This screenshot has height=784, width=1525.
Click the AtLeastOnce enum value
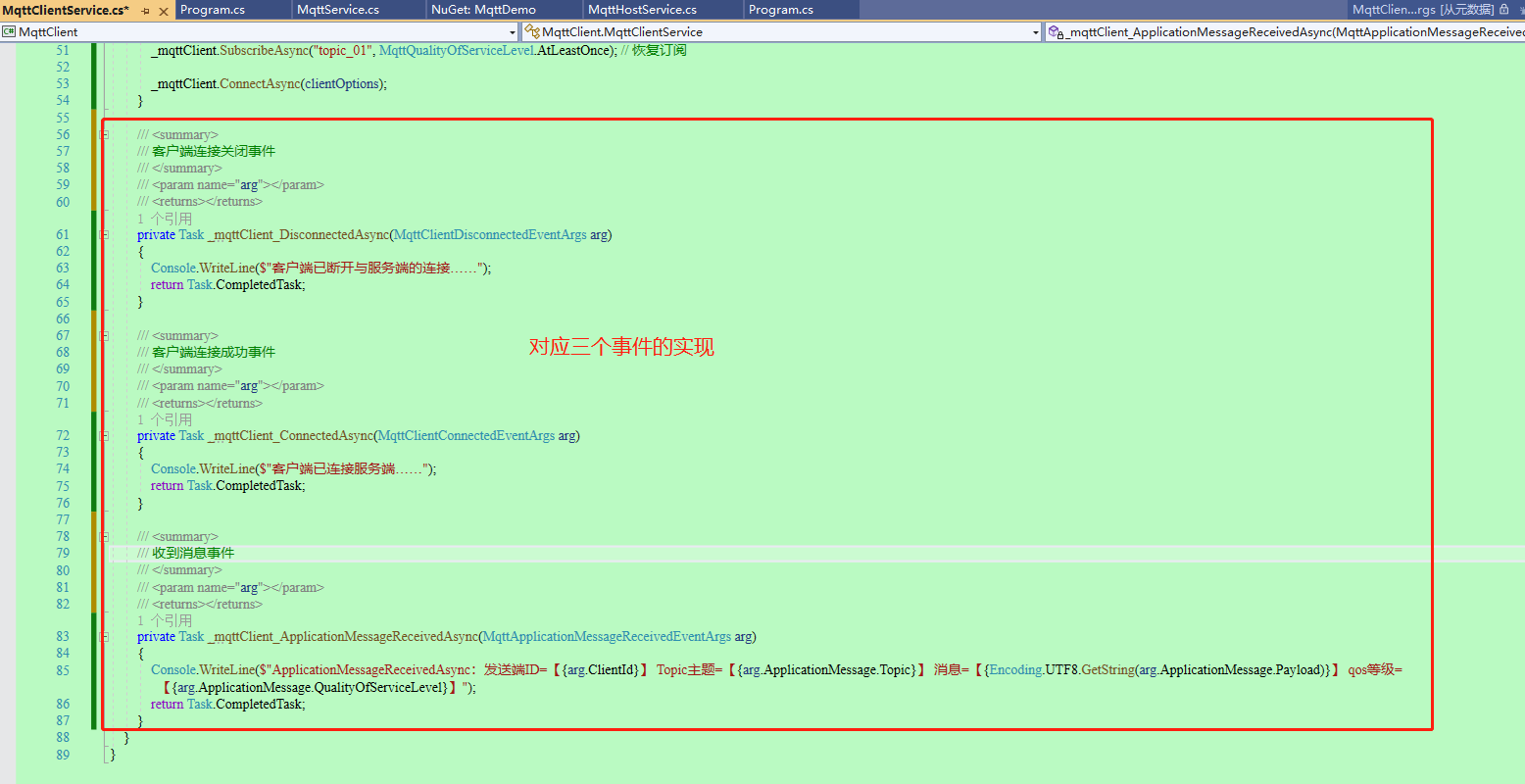pos(573,51)
